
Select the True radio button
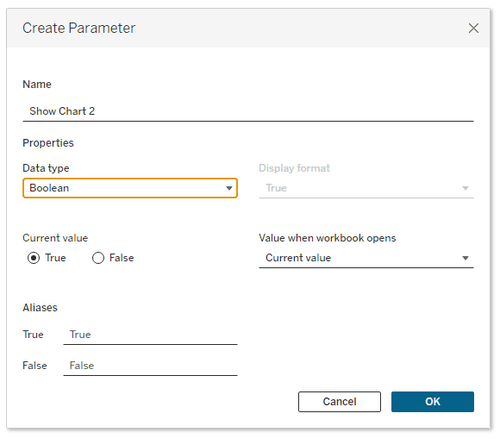[x=34, y=258]
